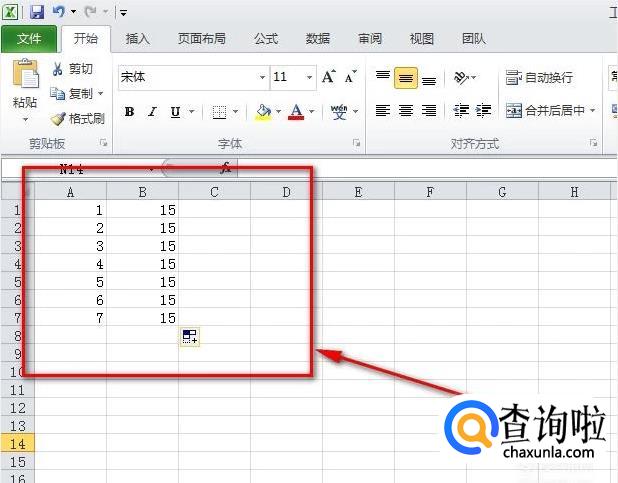Switch to Review (审阅) tab
Viewport: 618px width, 483px height.
pos(370,39)
